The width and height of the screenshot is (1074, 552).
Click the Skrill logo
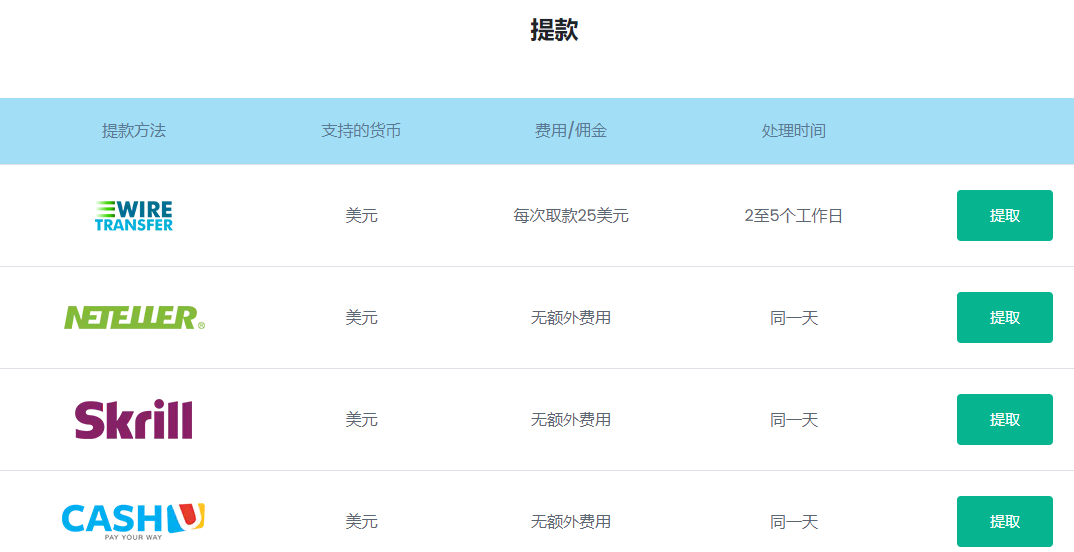coord(134,419)
